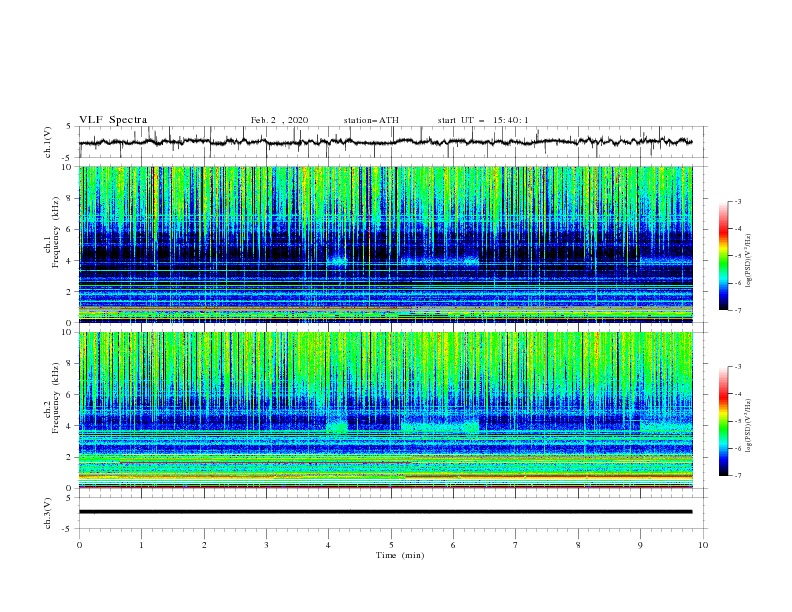This screenshot has width=792, height=612.
Task: Click the "5" tick on ch.1(V) axis
Action: [x=70, y=126]
